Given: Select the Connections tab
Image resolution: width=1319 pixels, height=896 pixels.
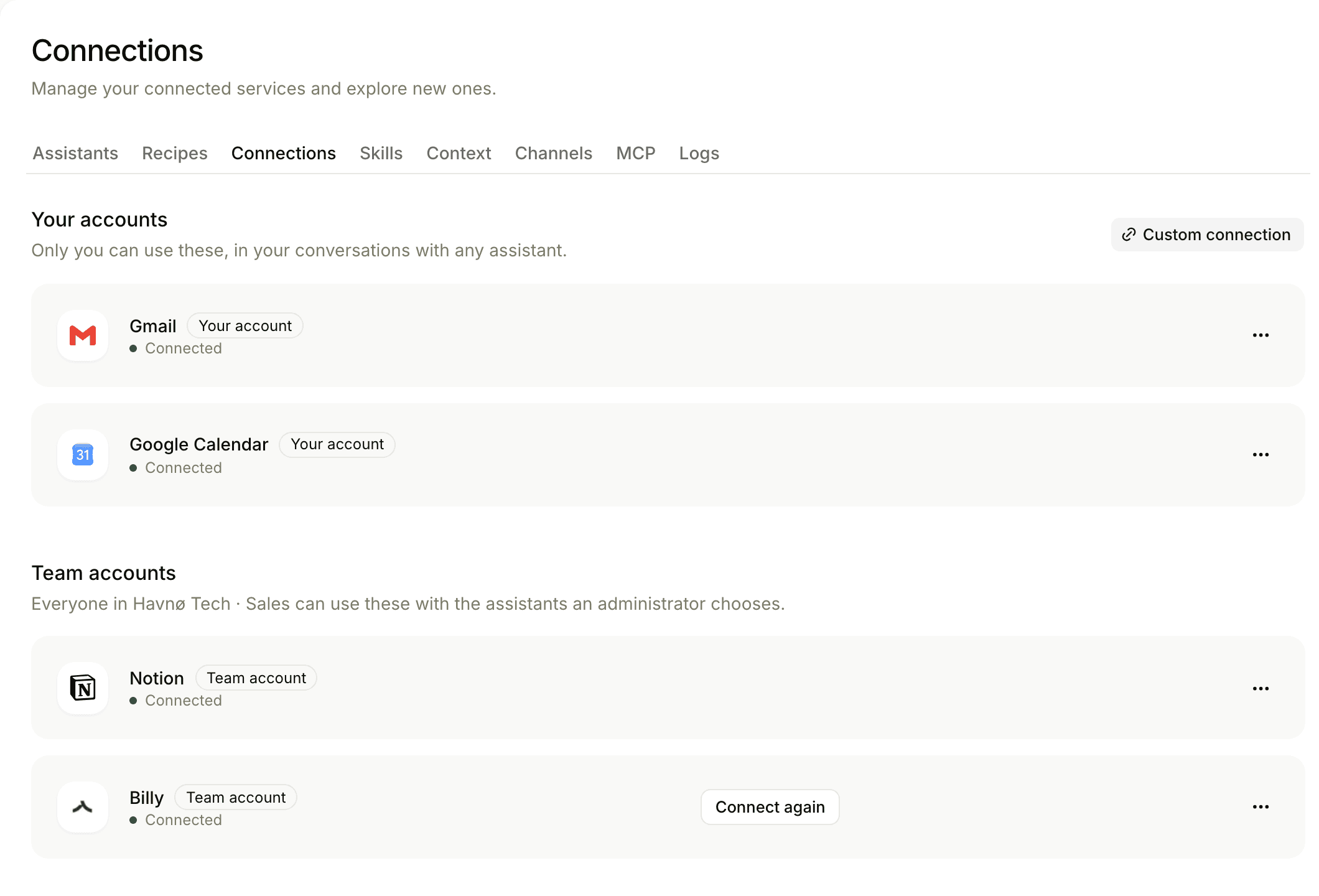Looking at the screenshot, I should click(284, 153).
